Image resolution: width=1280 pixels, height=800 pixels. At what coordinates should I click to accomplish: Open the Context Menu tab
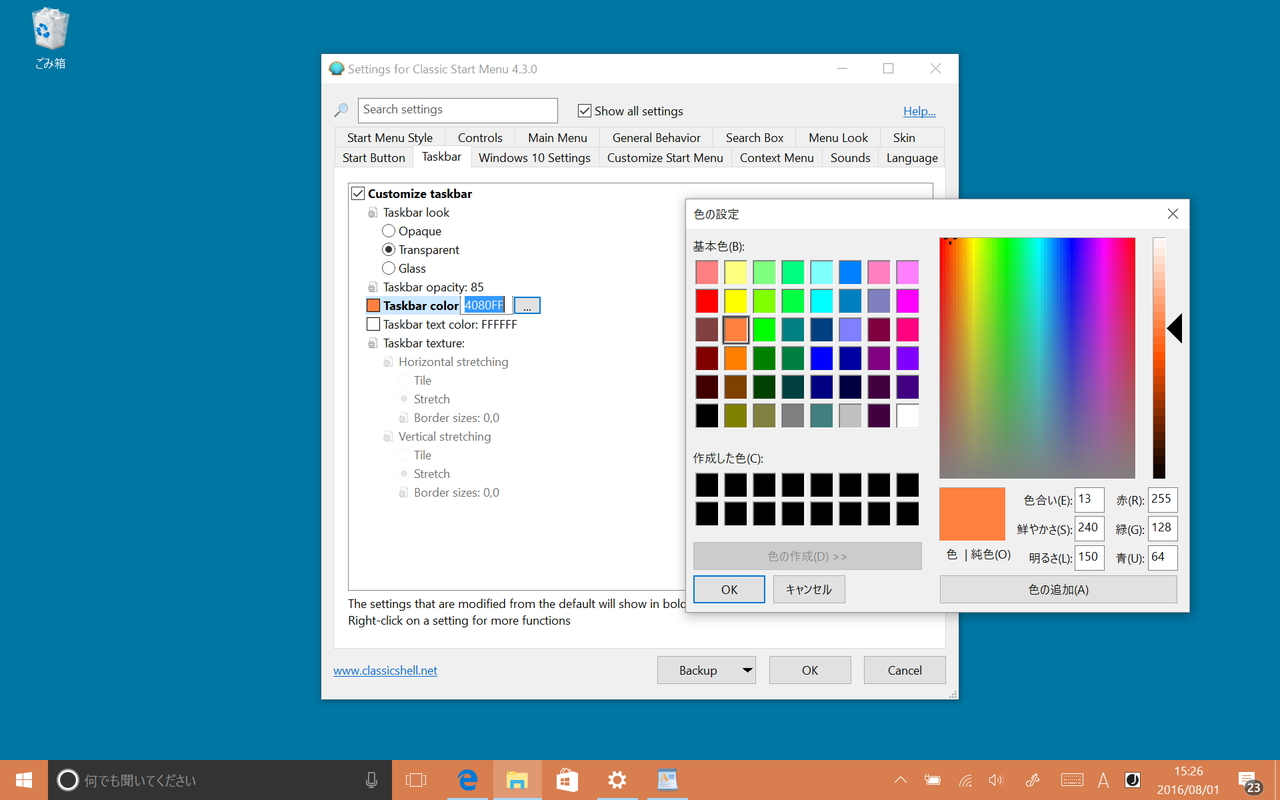[x=777, y=158]
